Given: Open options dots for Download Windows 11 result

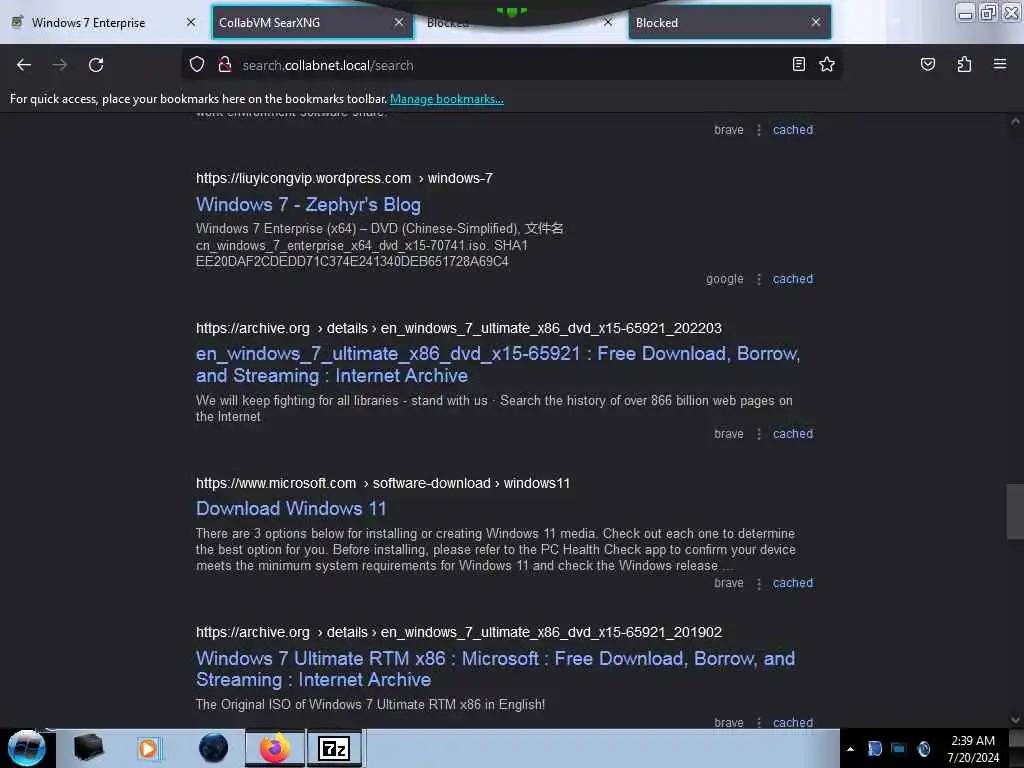Looking at the screenshot, I should (x=758, y=583).
